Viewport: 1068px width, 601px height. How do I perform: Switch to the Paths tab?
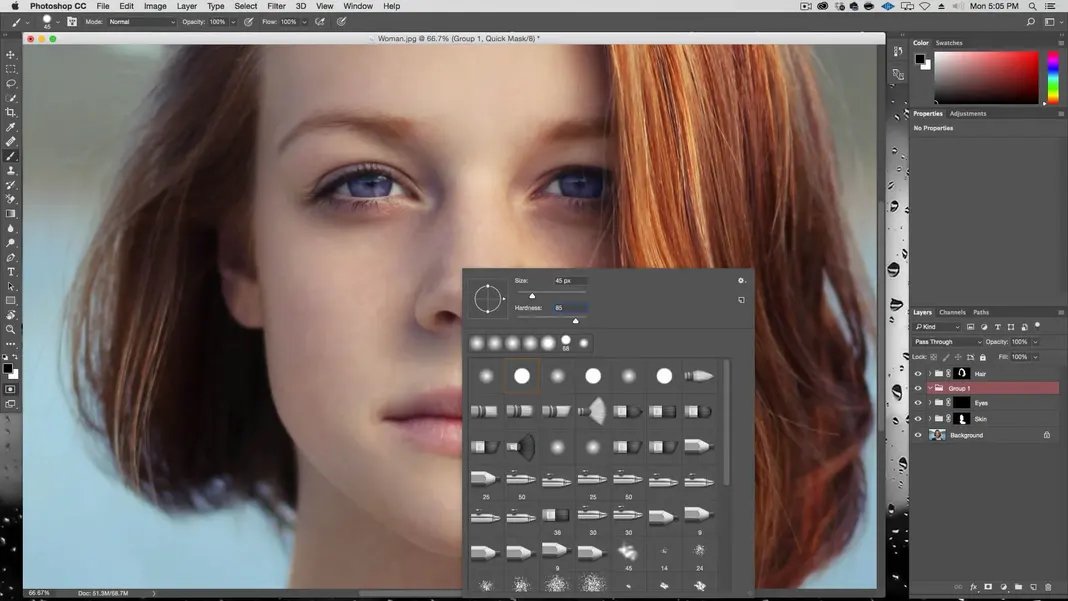pyautogui.click(x=981, y=312)
